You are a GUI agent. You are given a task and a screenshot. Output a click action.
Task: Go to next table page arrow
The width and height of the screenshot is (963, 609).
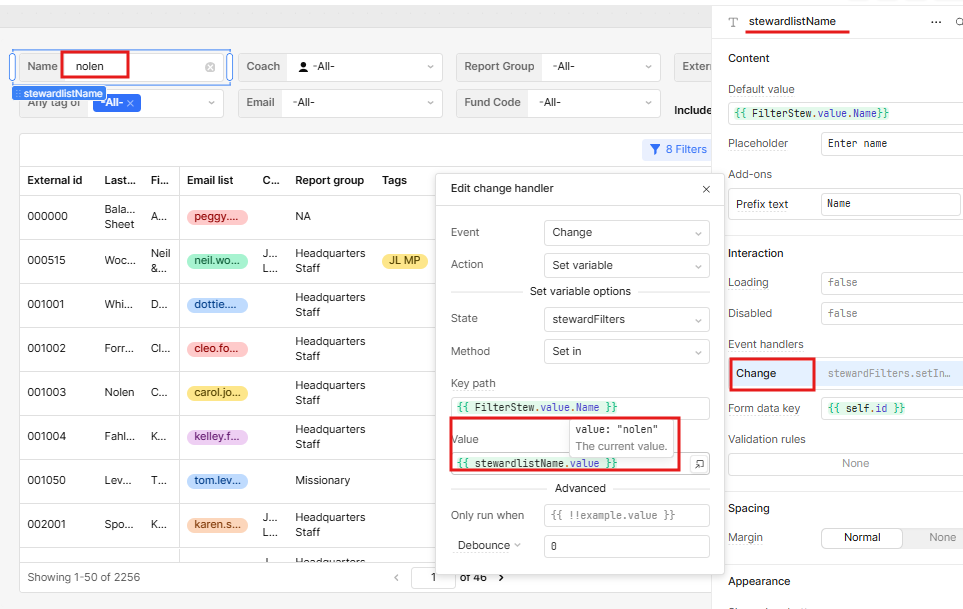coord(502,578)
